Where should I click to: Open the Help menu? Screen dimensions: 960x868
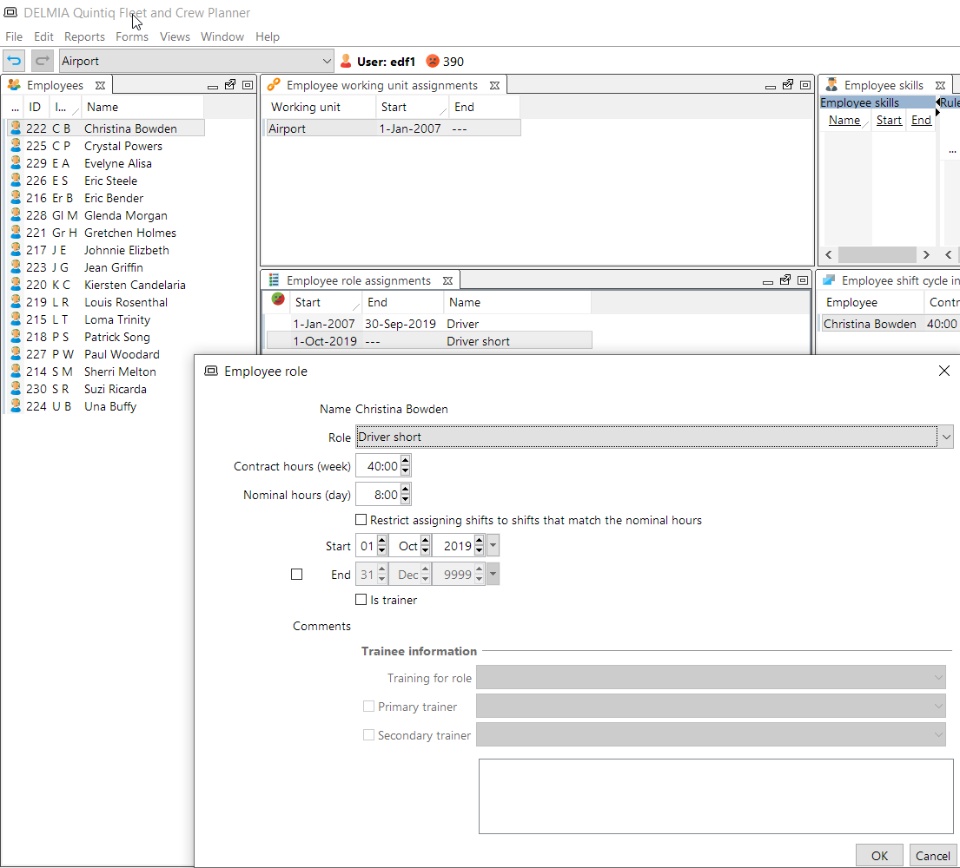click(268, 37)
